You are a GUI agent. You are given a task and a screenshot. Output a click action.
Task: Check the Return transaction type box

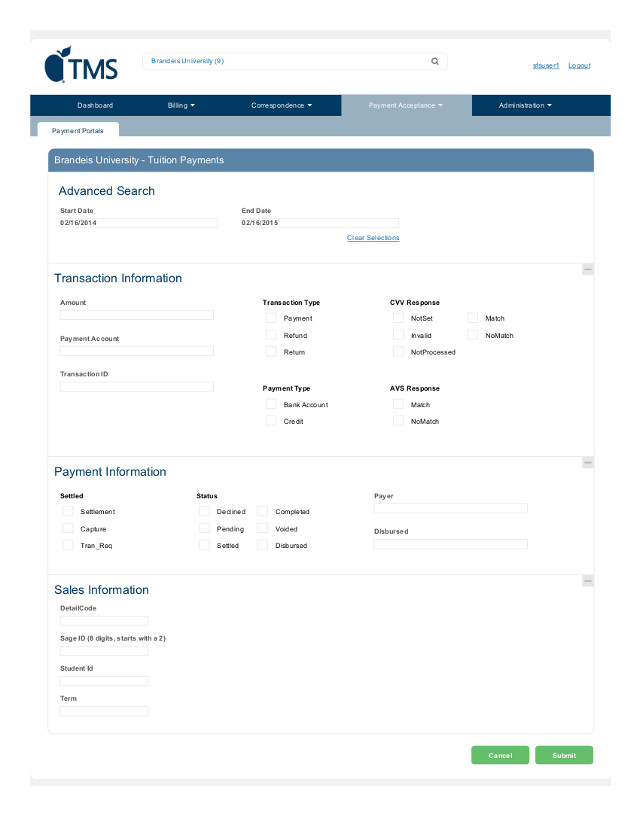point(271,352)
